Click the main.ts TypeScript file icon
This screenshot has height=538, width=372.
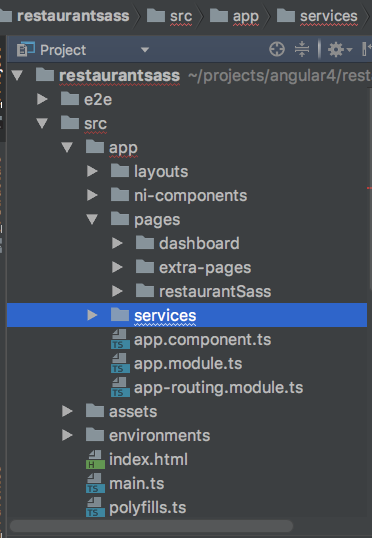tap(95, 483)
